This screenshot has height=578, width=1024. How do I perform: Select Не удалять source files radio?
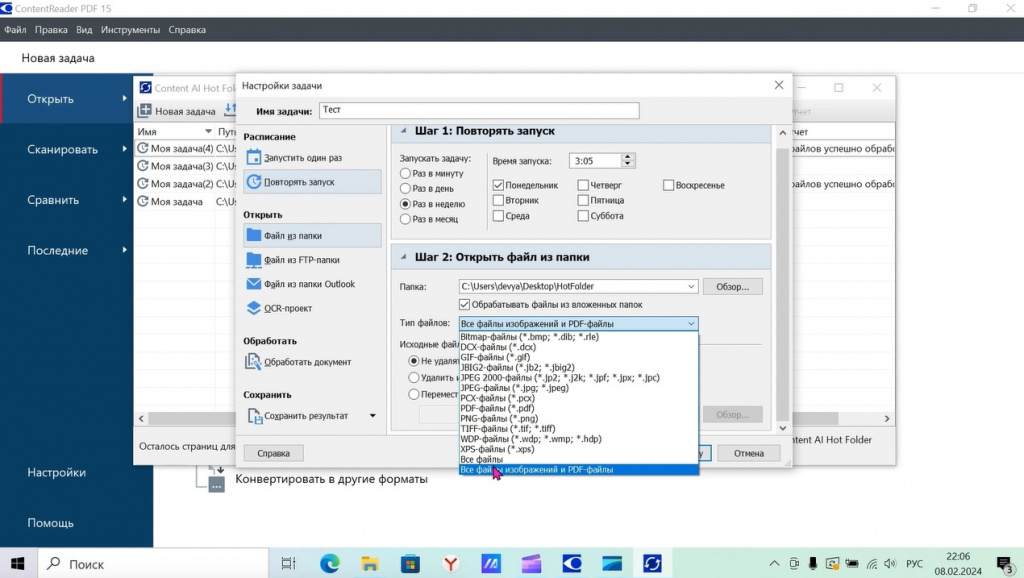pos(413,361)
